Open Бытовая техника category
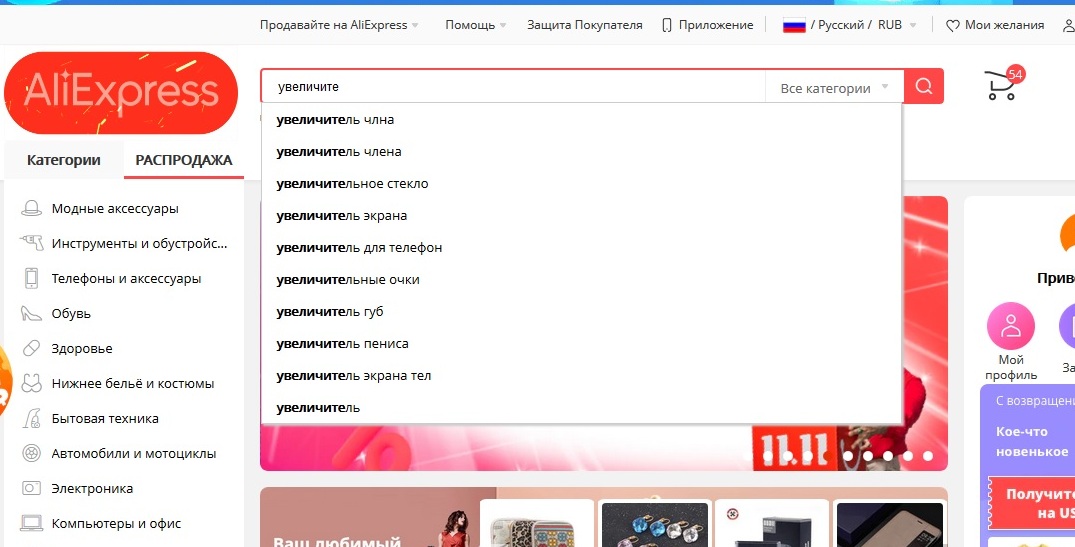The width and height of the screenshot is (1075, 547). click(105, 418)
